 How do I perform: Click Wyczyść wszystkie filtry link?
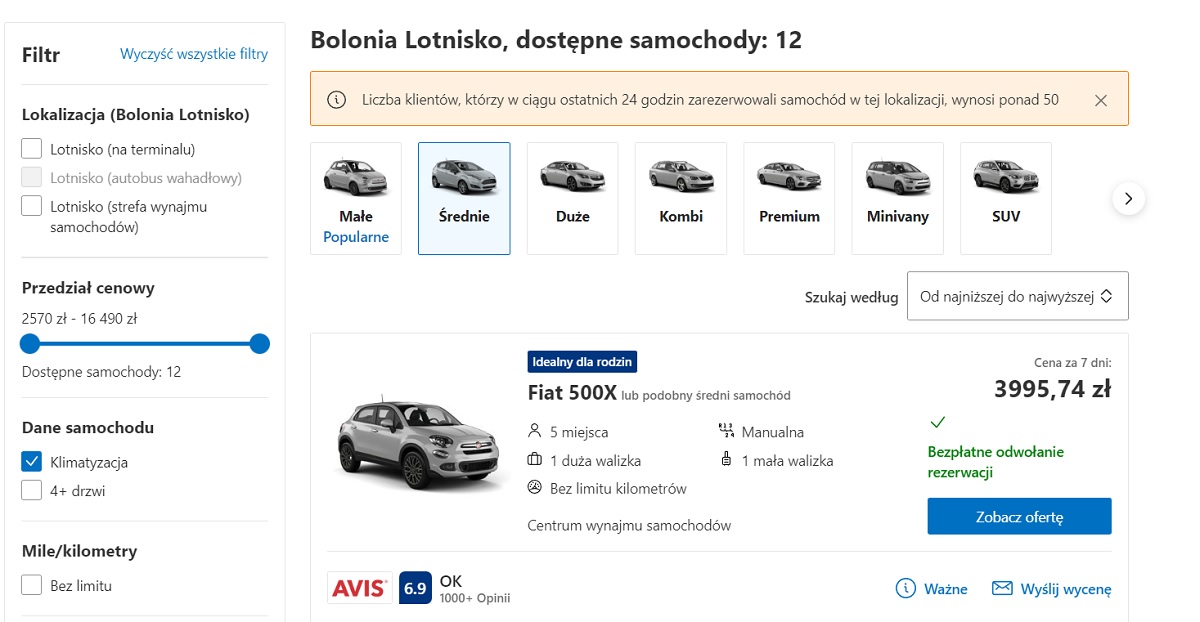194,54
